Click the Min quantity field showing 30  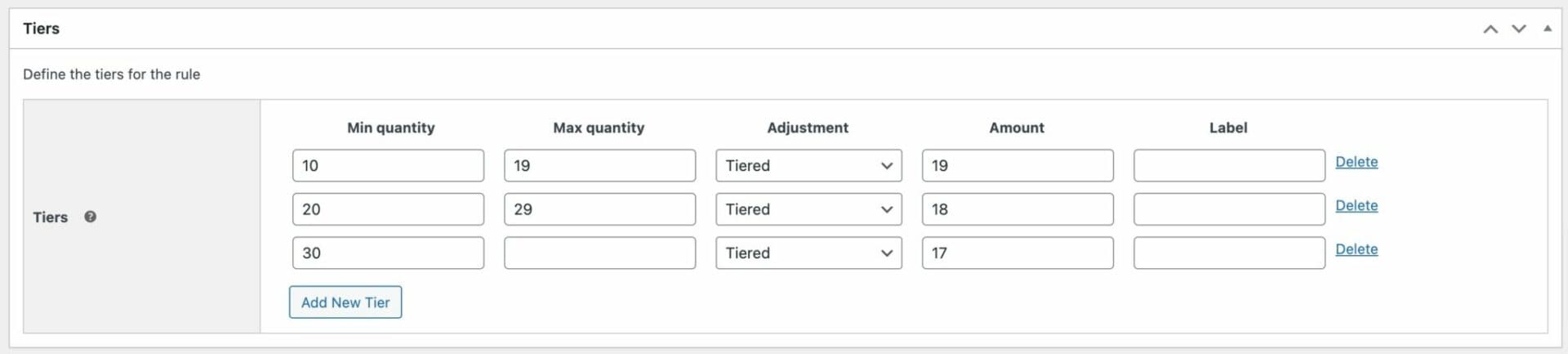click(388, 253)
